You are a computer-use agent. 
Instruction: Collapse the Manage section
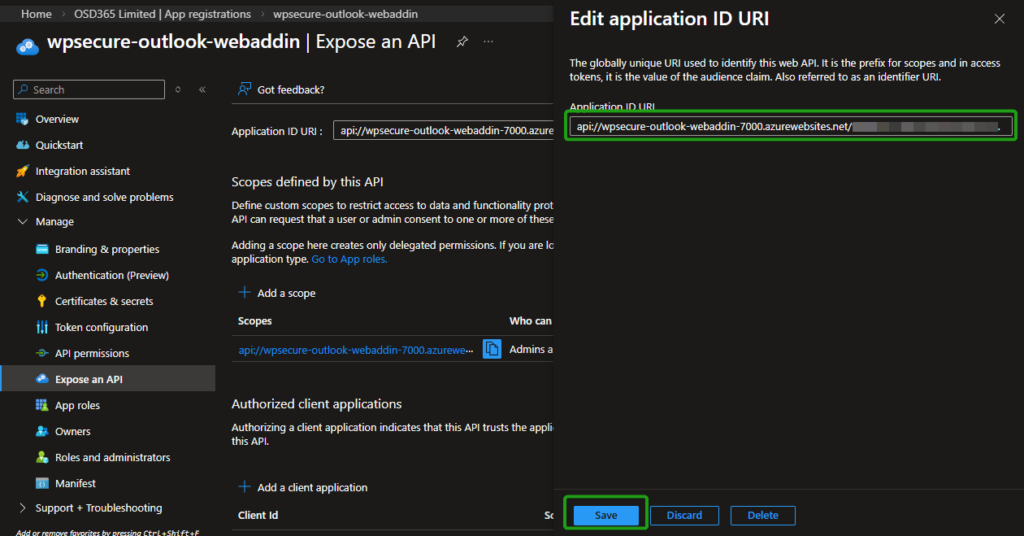(23, 222)
